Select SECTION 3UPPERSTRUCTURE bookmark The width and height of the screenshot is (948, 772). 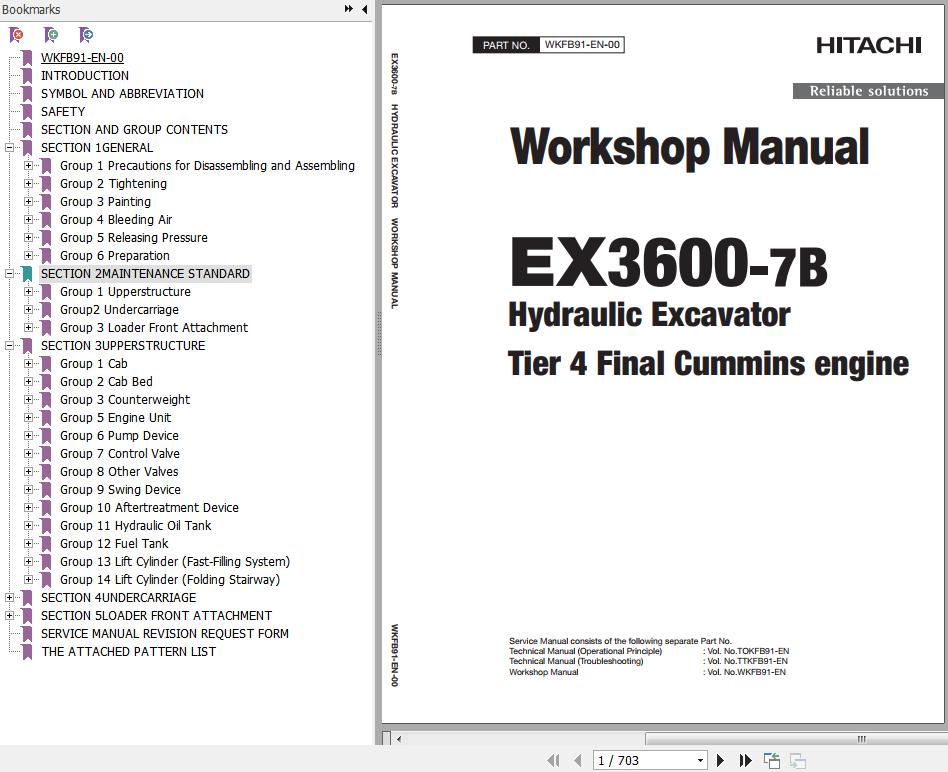point(123,346)
